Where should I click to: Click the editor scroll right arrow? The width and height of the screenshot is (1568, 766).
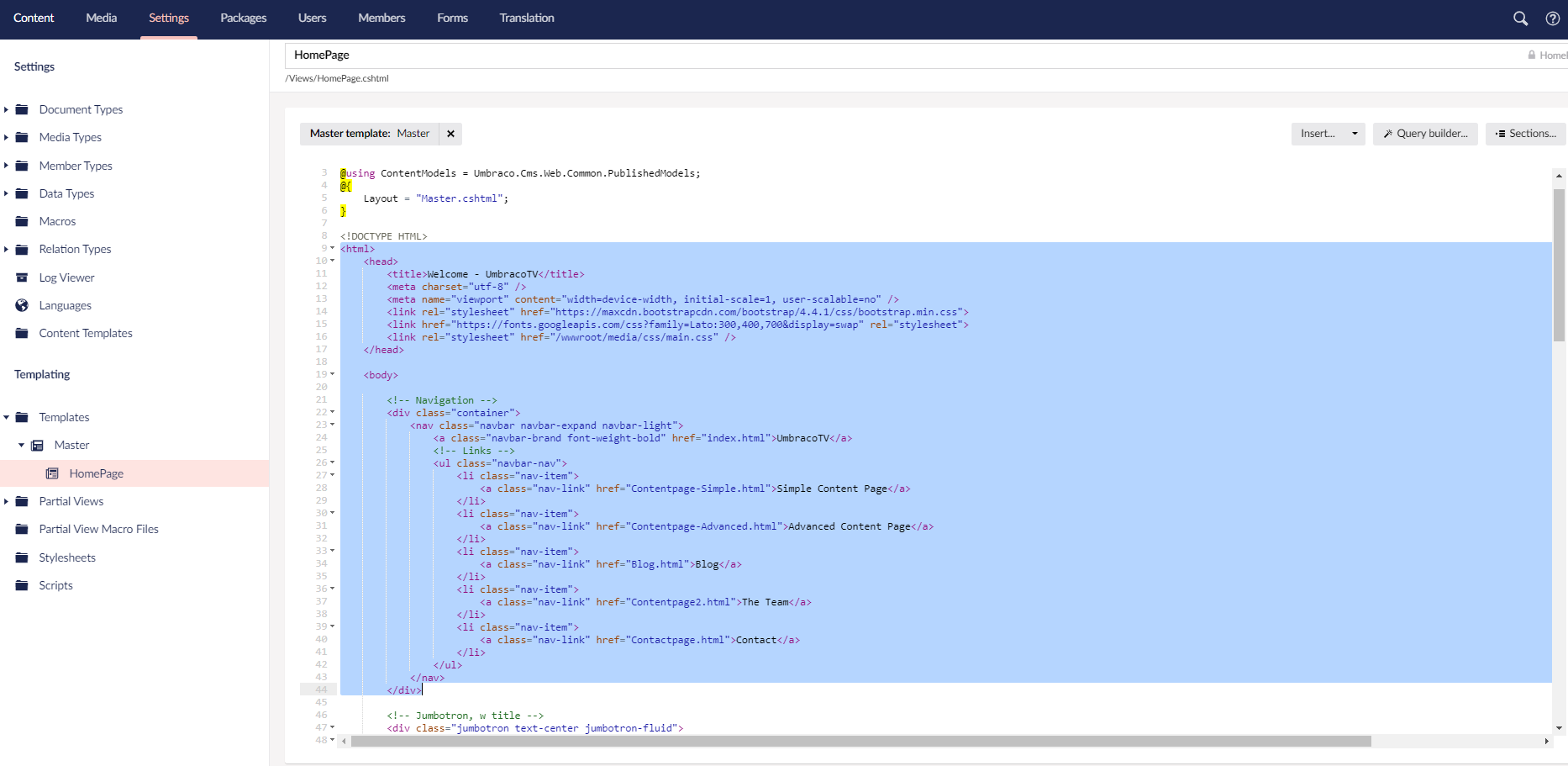pyautogui.click(x=1546, y=741)
